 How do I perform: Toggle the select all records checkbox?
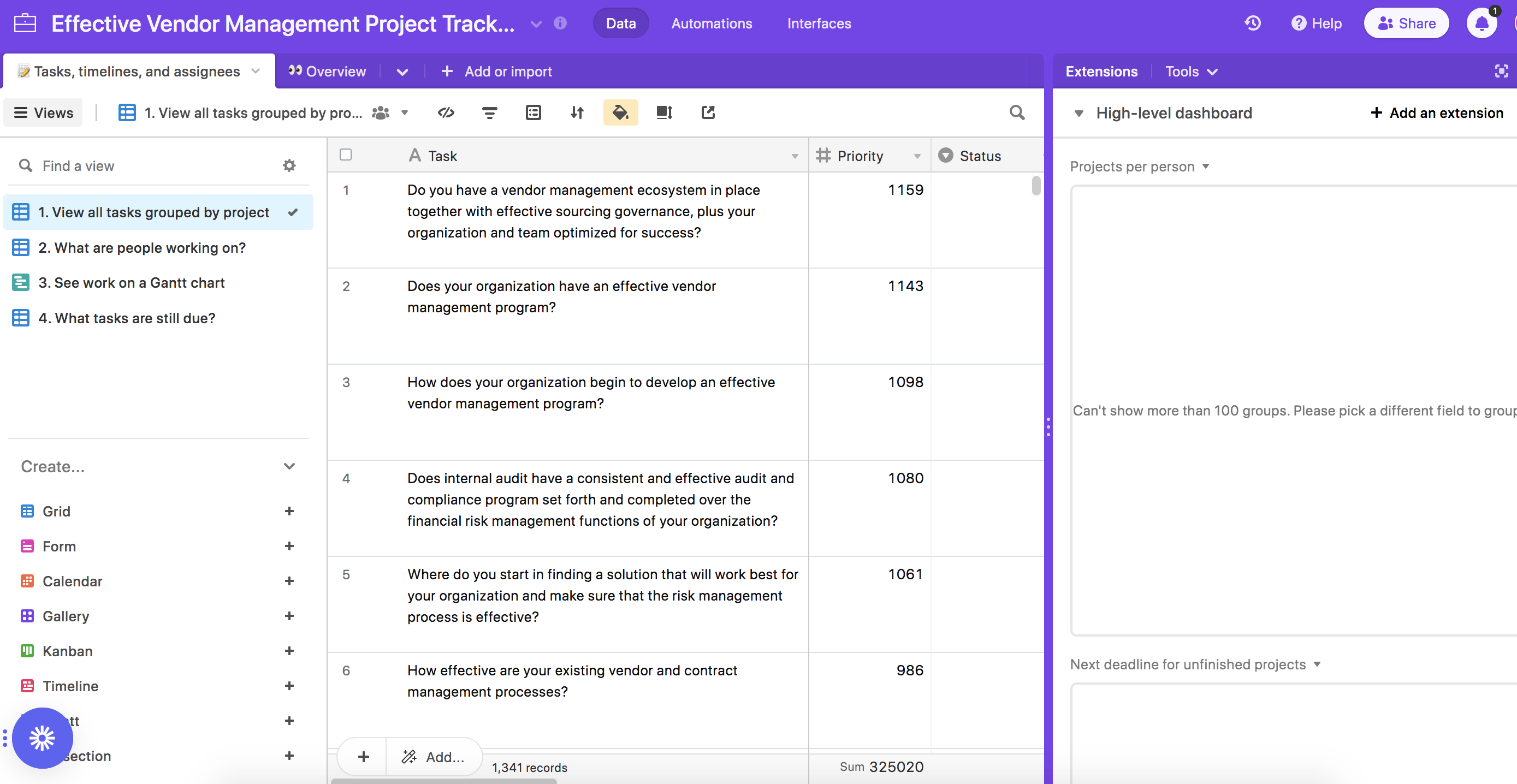[x=346, y=155]
